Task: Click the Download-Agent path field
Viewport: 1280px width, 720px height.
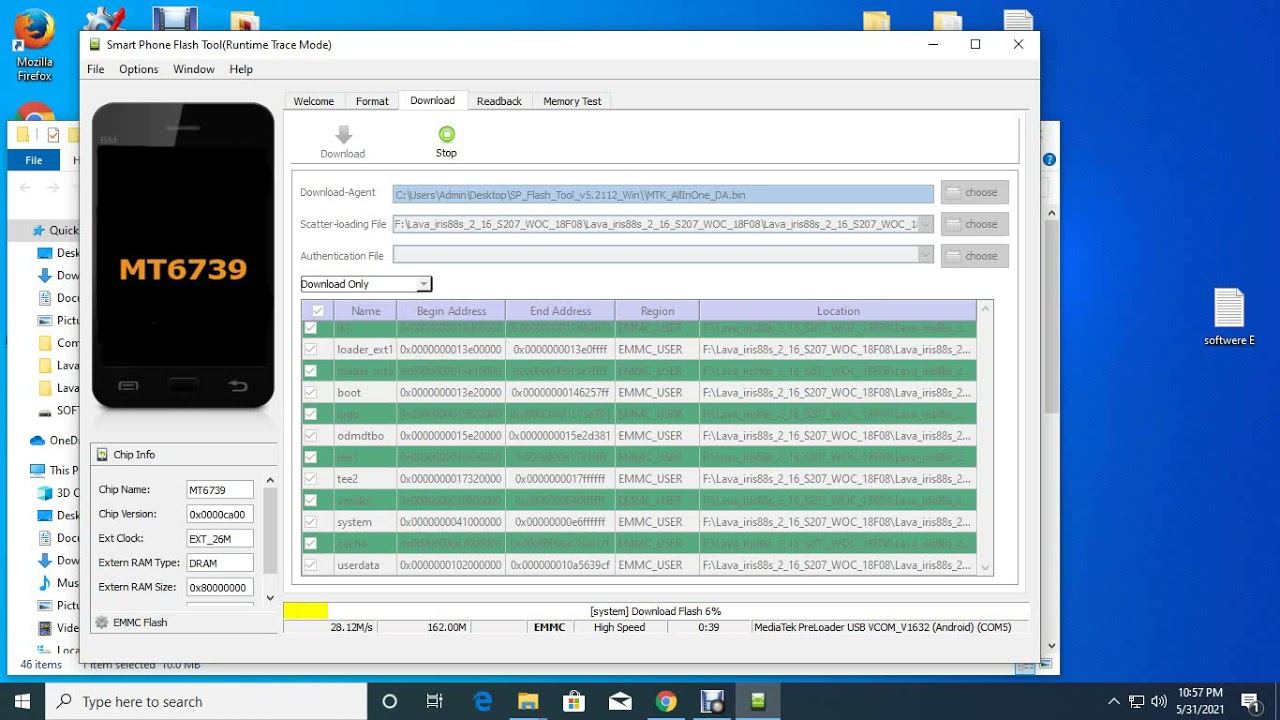Action: [x=663, y=194]
